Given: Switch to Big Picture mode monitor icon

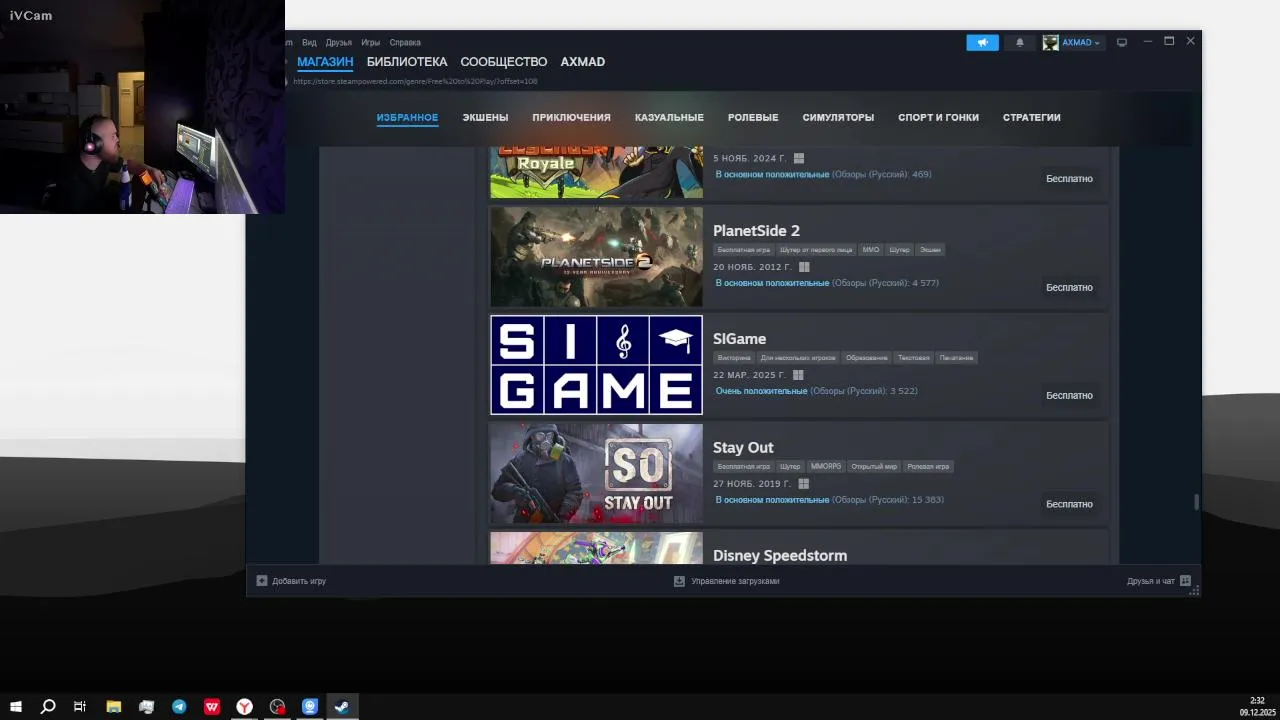Looking at the screenshot, I should coord(1122,42).
